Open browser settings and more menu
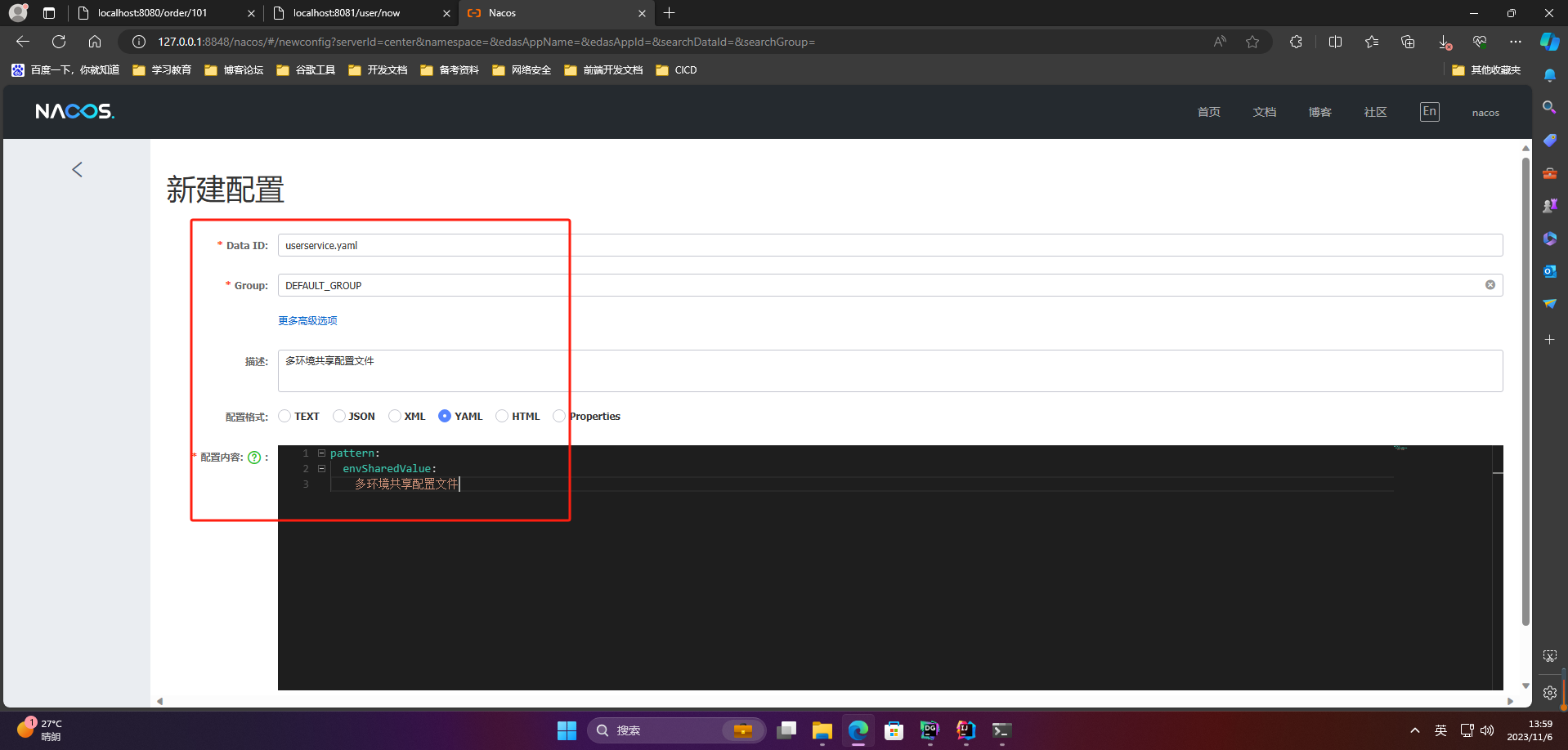The height and width of the screenshot is (750, 1568). pos(1515,42)
